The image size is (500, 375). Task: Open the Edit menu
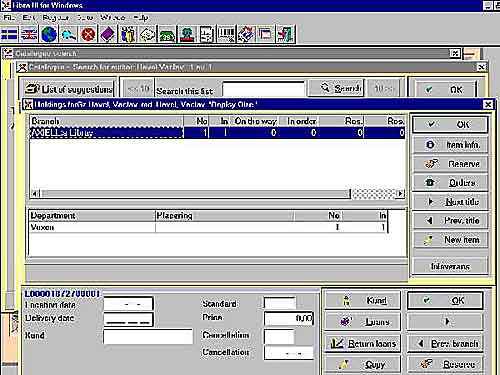pyautogui.click(x=29, y=17)
